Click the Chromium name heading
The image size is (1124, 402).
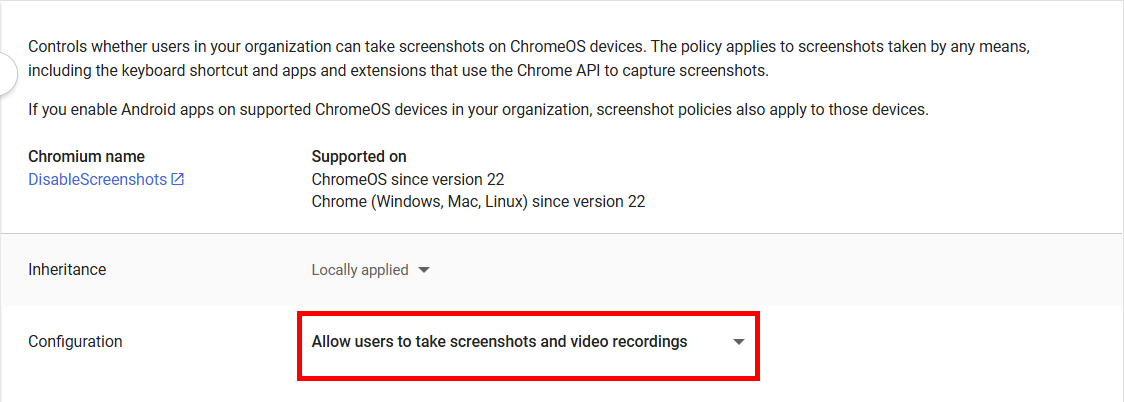[x=86, y=156]
